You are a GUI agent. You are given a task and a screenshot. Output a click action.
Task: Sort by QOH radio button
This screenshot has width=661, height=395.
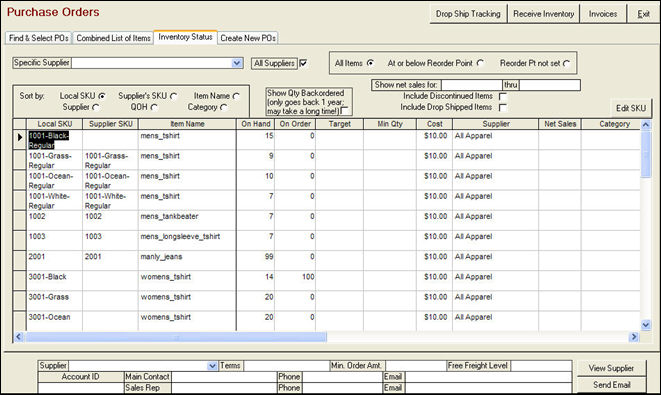(154, 107)
